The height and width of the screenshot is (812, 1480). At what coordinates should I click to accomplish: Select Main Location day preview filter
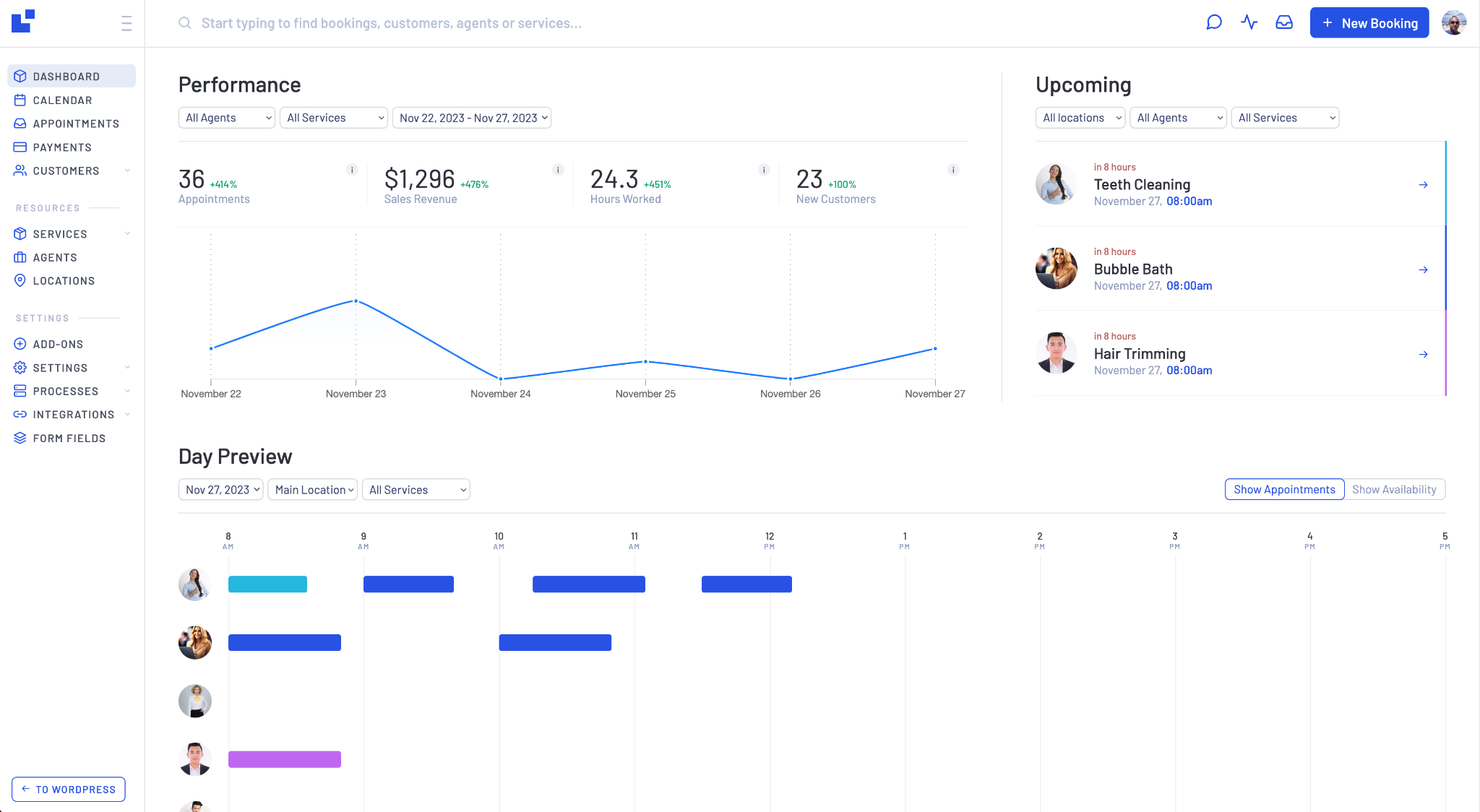313,490
